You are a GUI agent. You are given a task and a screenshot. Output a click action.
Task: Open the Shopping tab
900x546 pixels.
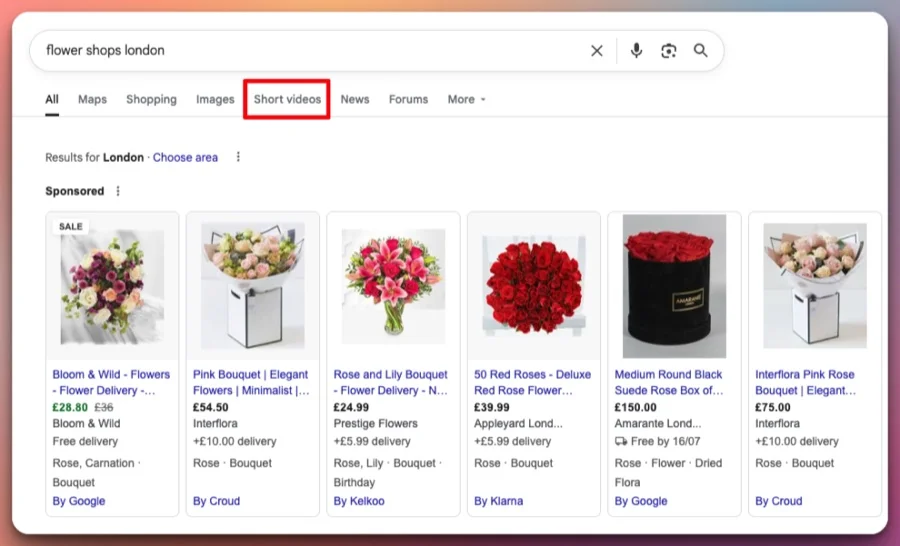click(x=152, y=99)
